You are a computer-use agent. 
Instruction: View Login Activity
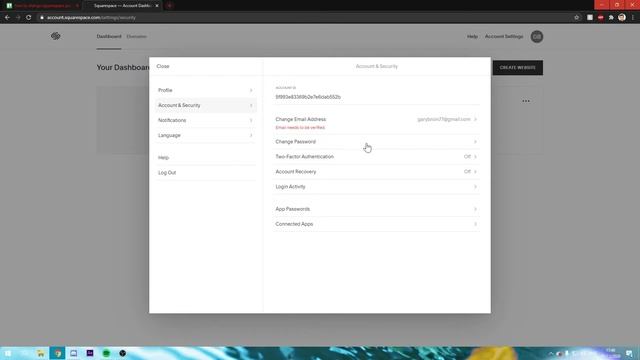pos(376,187)
